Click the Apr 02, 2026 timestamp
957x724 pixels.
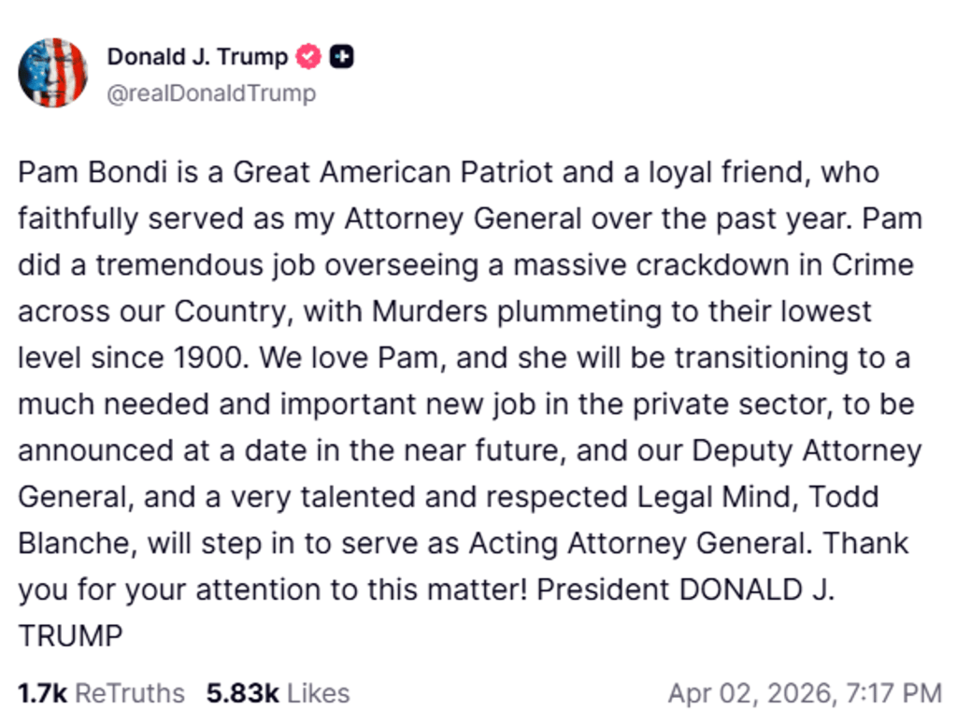804,693
